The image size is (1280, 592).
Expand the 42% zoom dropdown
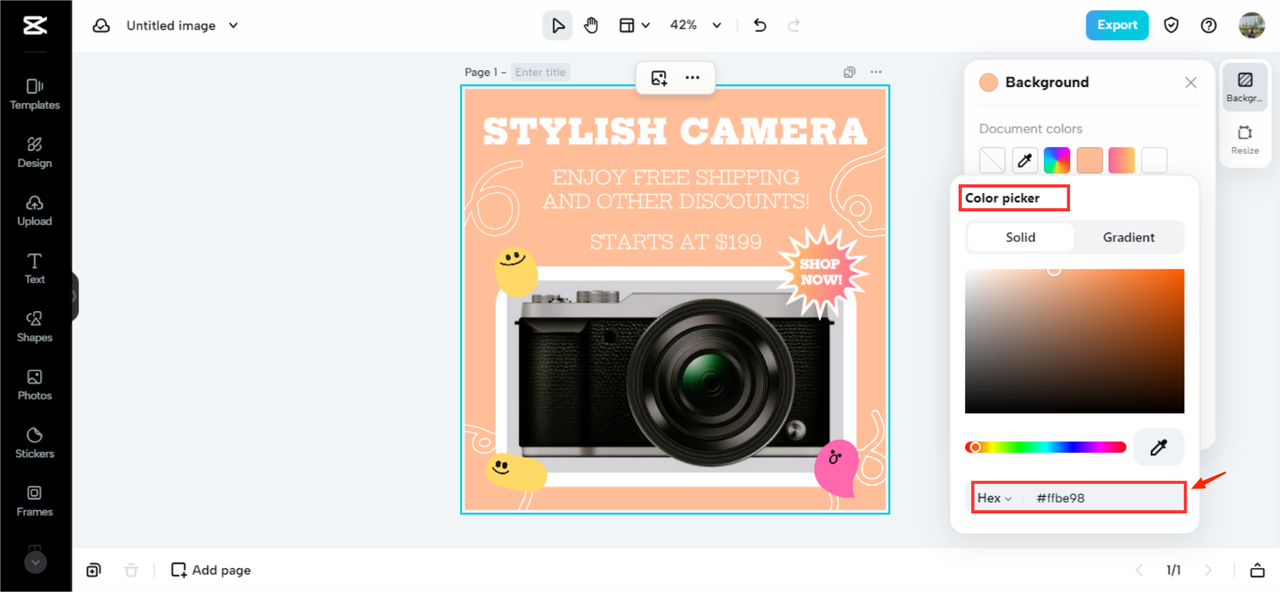point(716,25)
